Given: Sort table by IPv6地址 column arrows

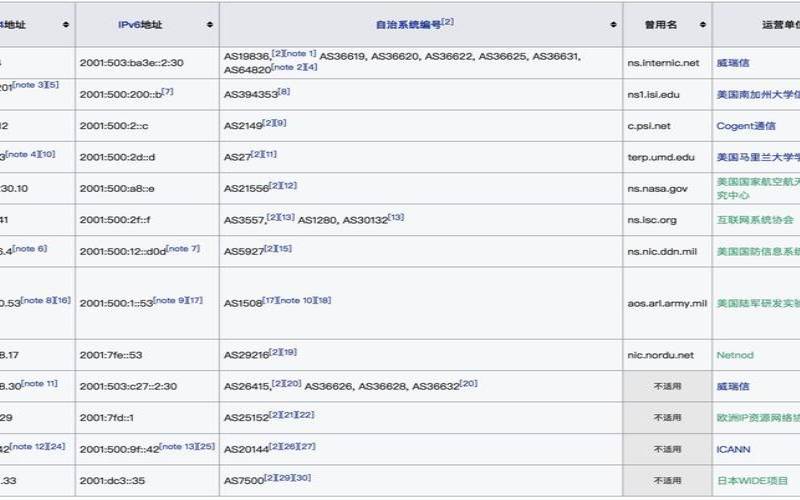Looking at the screenshot, I should (210, 24).
